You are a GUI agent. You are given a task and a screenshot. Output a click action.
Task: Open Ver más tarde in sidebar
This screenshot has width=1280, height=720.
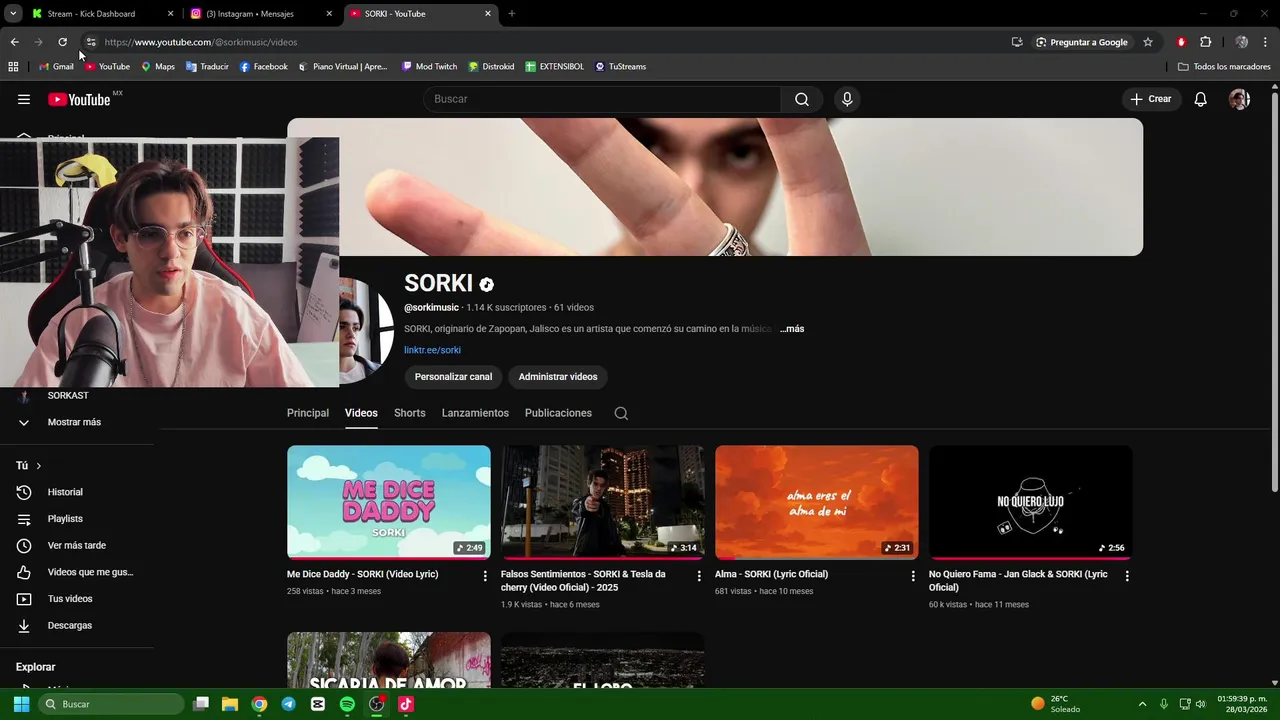pos(77,545)
